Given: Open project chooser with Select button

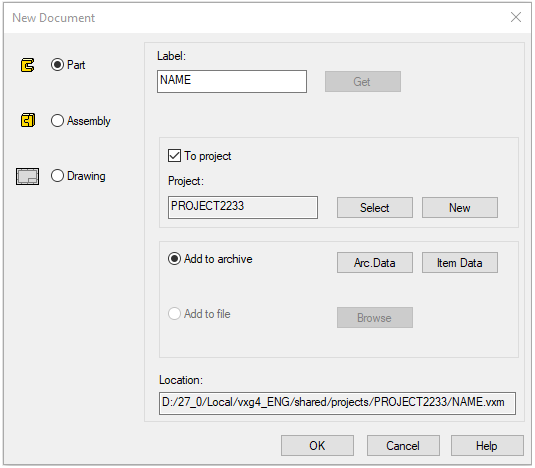Looking at the screenshot, I should click(375, 207).
